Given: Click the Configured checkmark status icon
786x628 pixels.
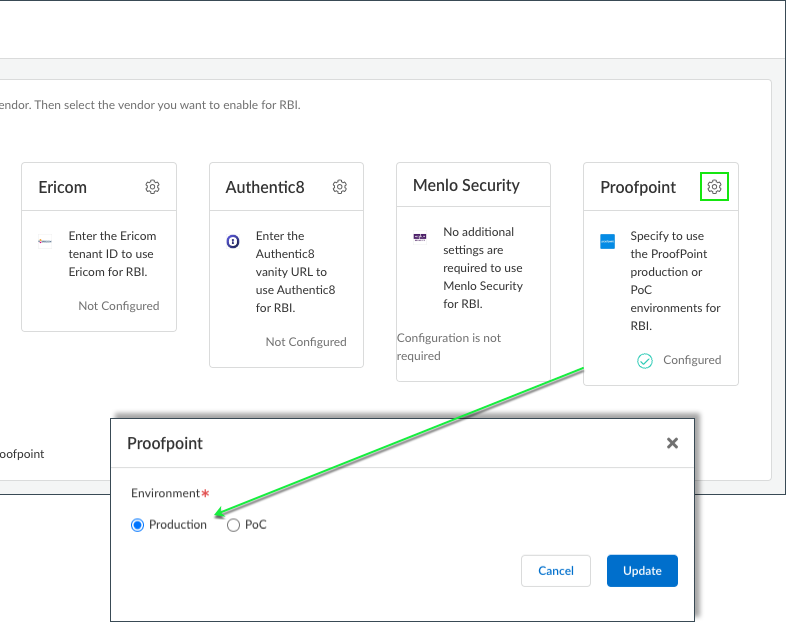Looking at the screenshot, I should [645, 361].
